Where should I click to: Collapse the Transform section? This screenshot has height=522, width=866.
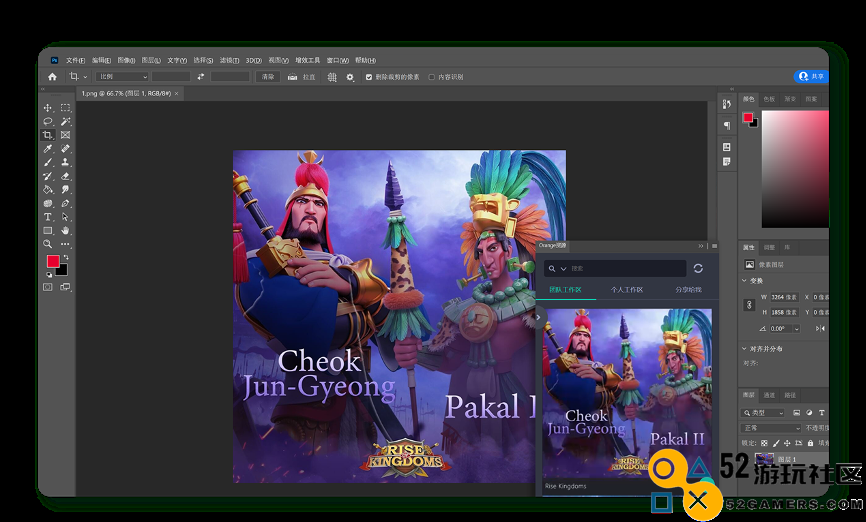click(744, 281)
